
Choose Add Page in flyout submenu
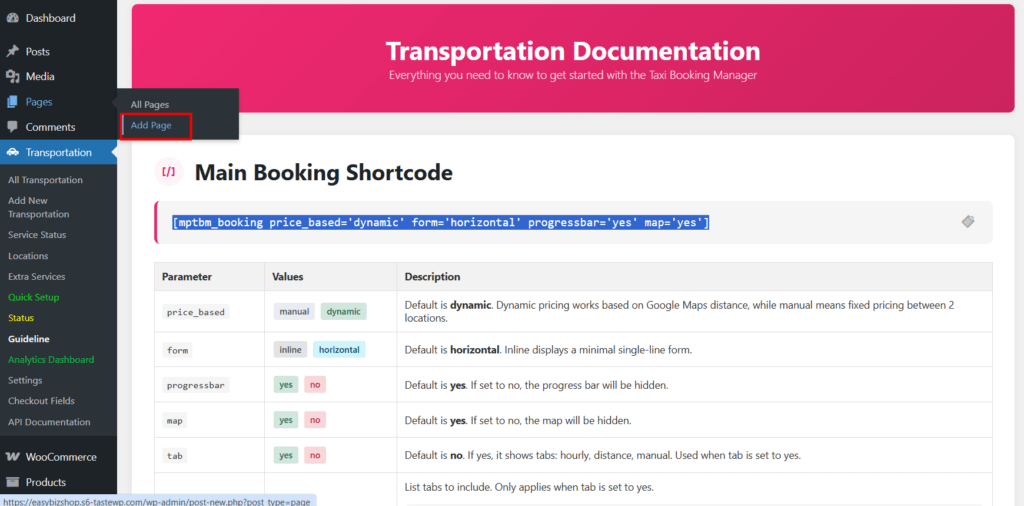click(x=151, y=125)
